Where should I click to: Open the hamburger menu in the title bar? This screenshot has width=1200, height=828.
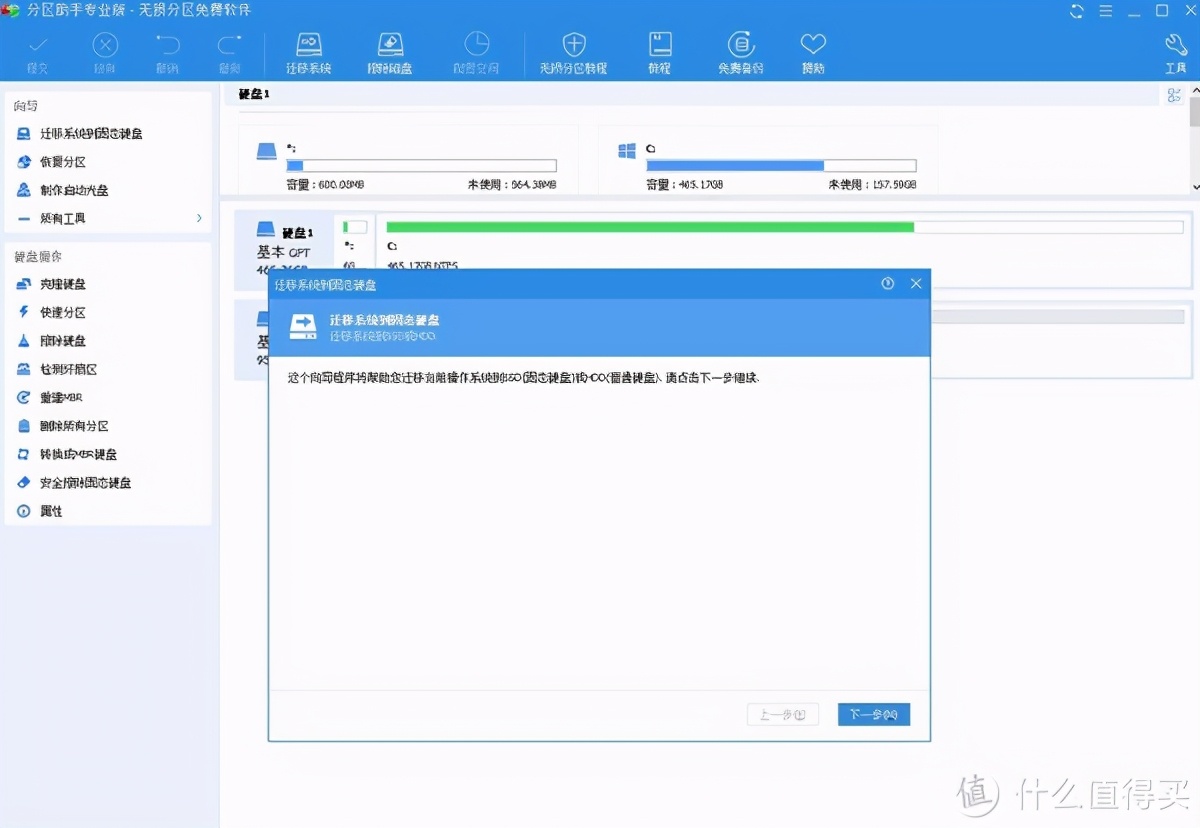(1104, 11)
